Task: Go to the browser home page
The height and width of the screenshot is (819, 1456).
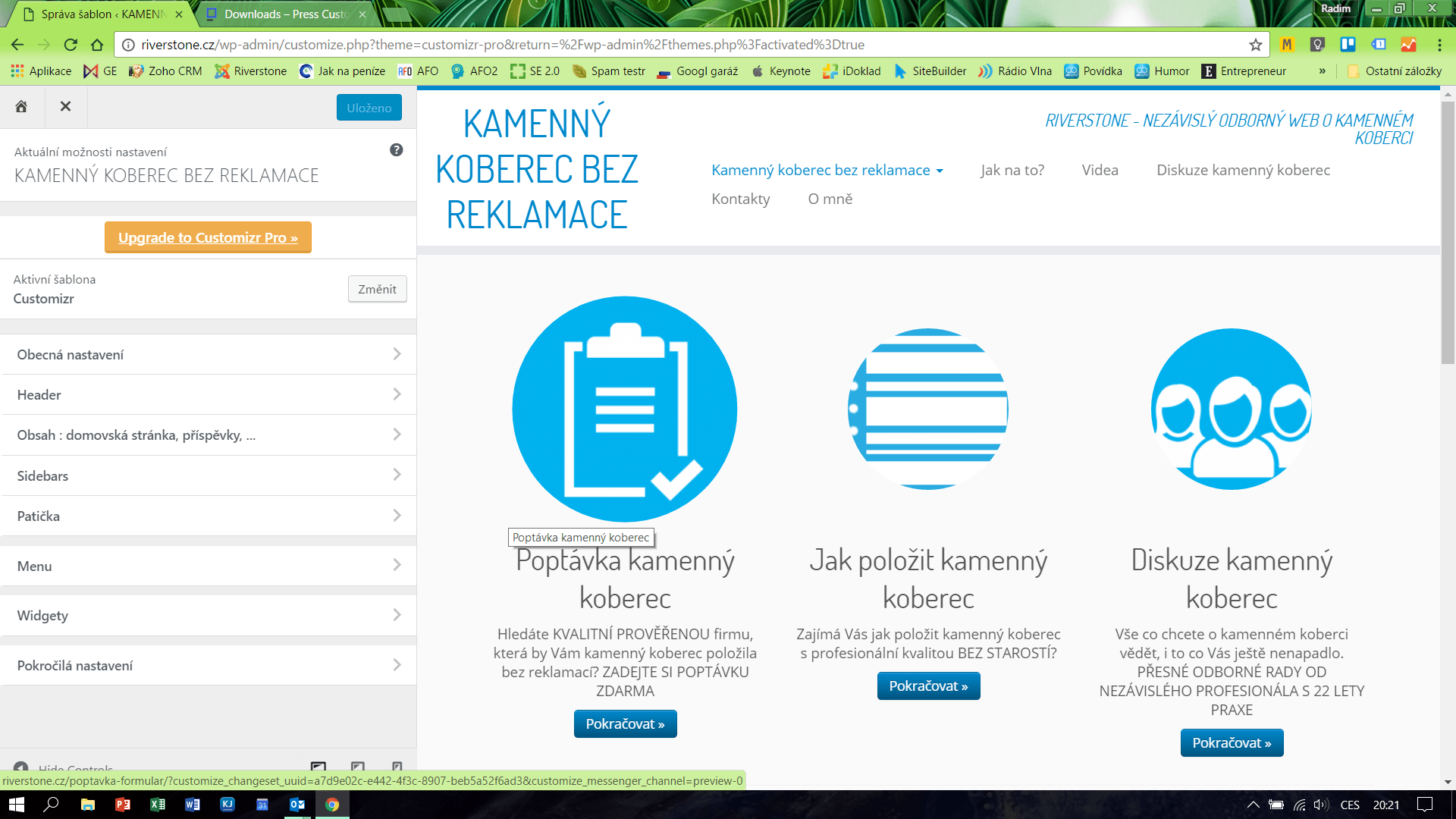Action: tap(96, 45)
